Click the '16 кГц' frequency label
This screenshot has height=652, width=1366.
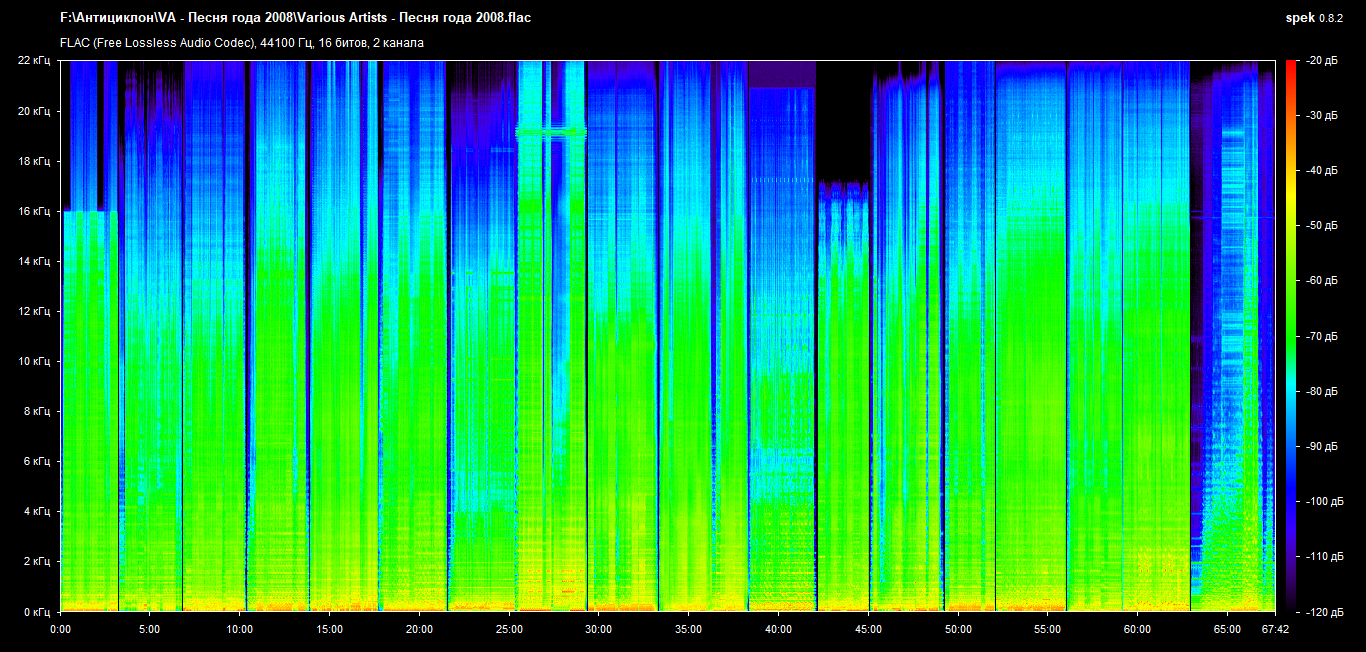[34, 211]
